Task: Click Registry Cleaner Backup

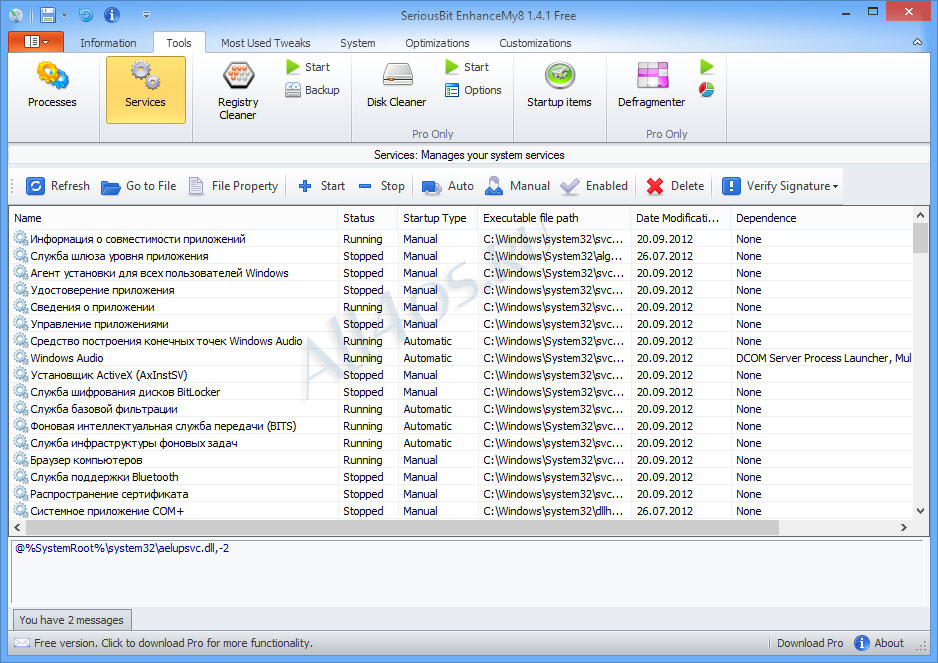Action: tap(312, 90)
